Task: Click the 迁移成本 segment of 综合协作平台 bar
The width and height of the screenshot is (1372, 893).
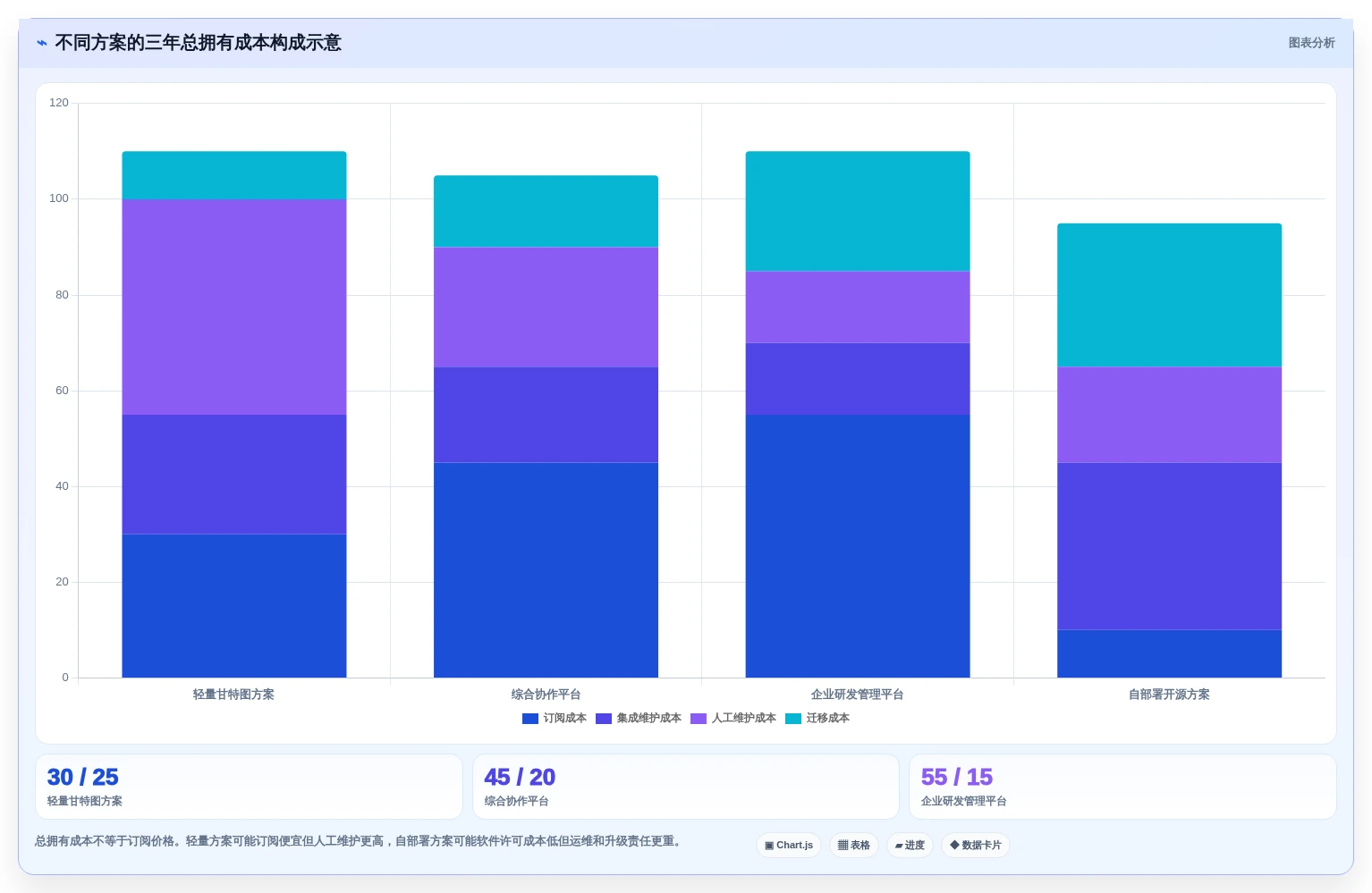Action: pyautogui.click(x=546, y=211)
